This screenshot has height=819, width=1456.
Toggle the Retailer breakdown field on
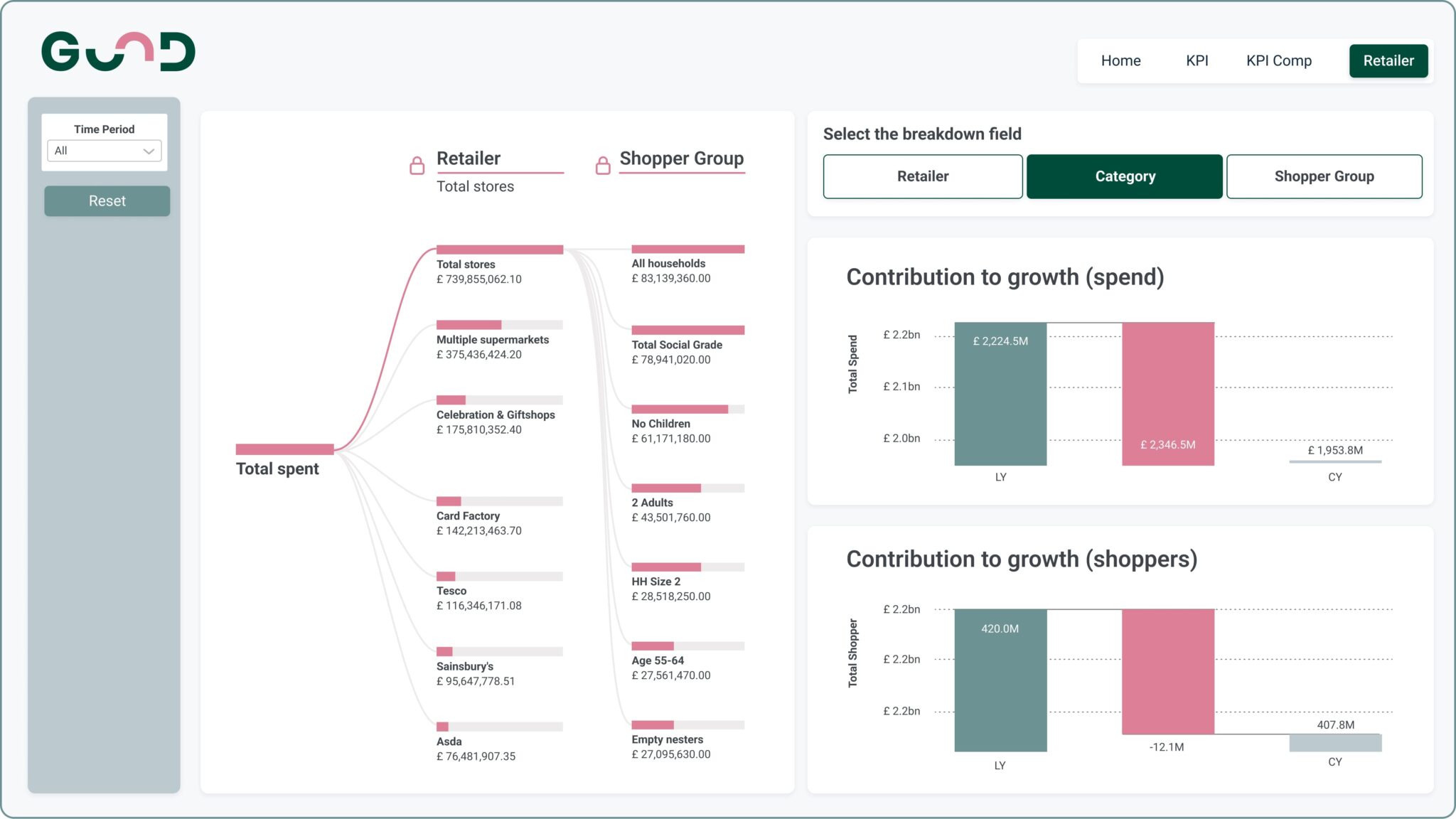[x=922, y=176]
